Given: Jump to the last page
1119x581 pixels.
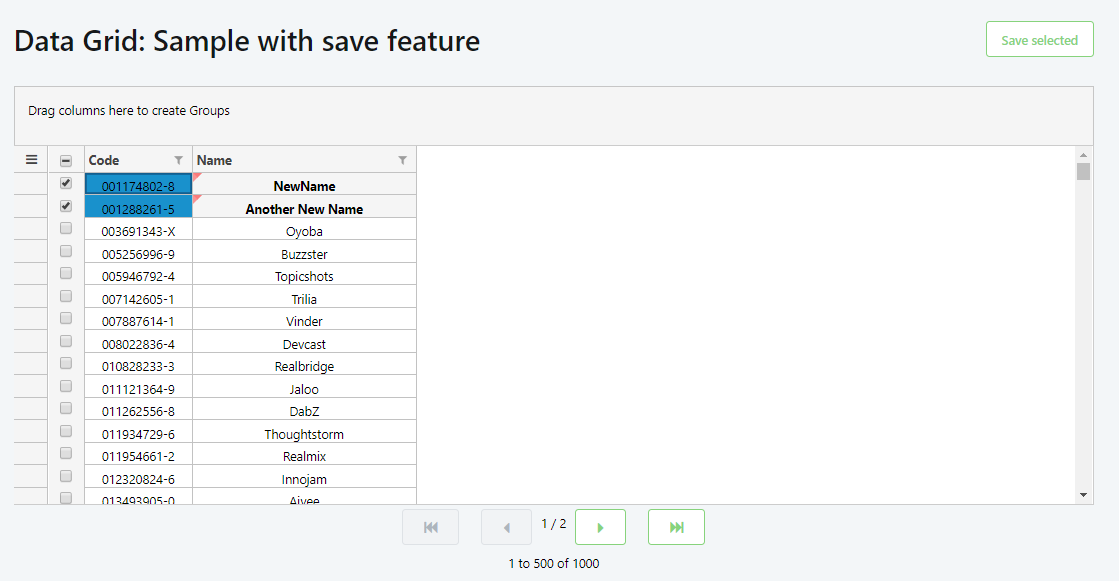Looking at the screenshot, I should pos(676,527).
